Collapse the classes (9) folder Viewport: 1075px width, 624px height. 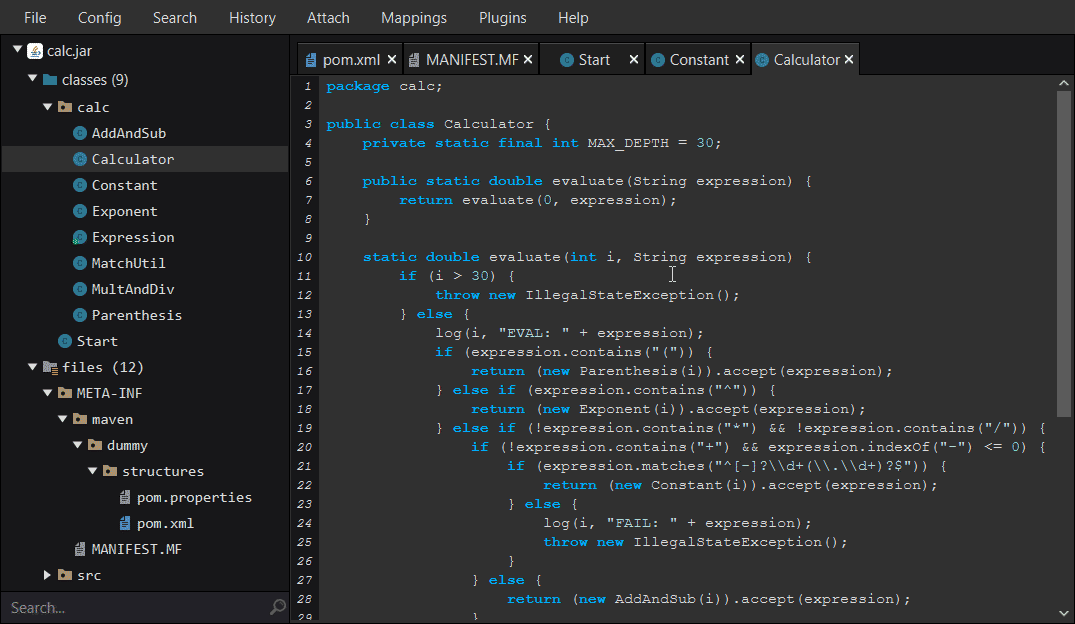tap(32, 79)
